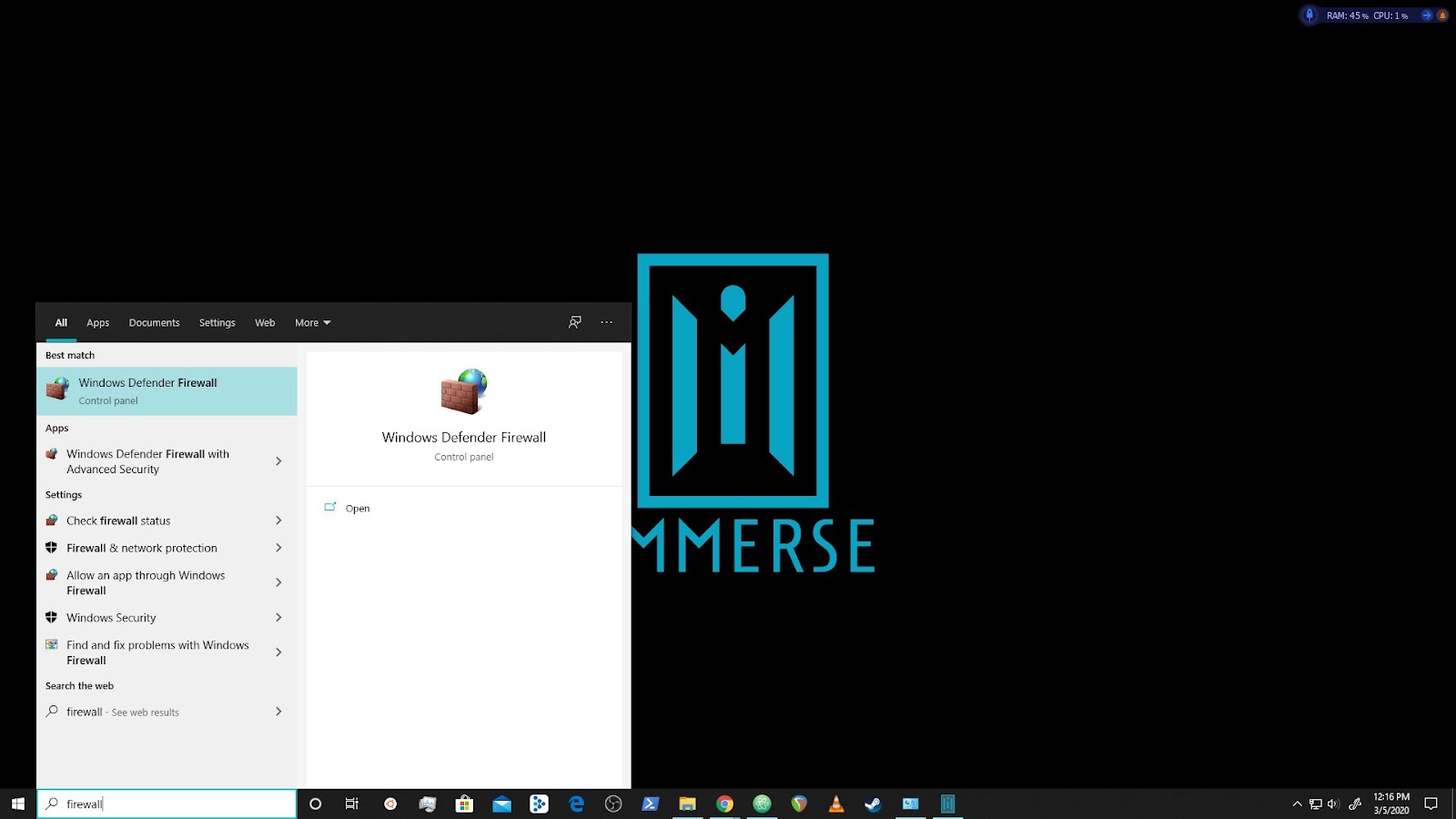Open Microsoft Store from taskbar
The height and width of the screenshot is (819, 1456).
coord(465,804)
